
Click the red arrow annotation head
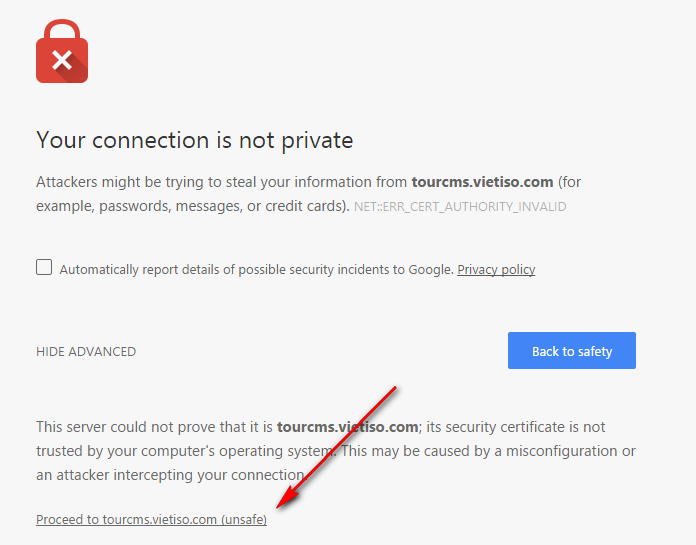[289, 497]
